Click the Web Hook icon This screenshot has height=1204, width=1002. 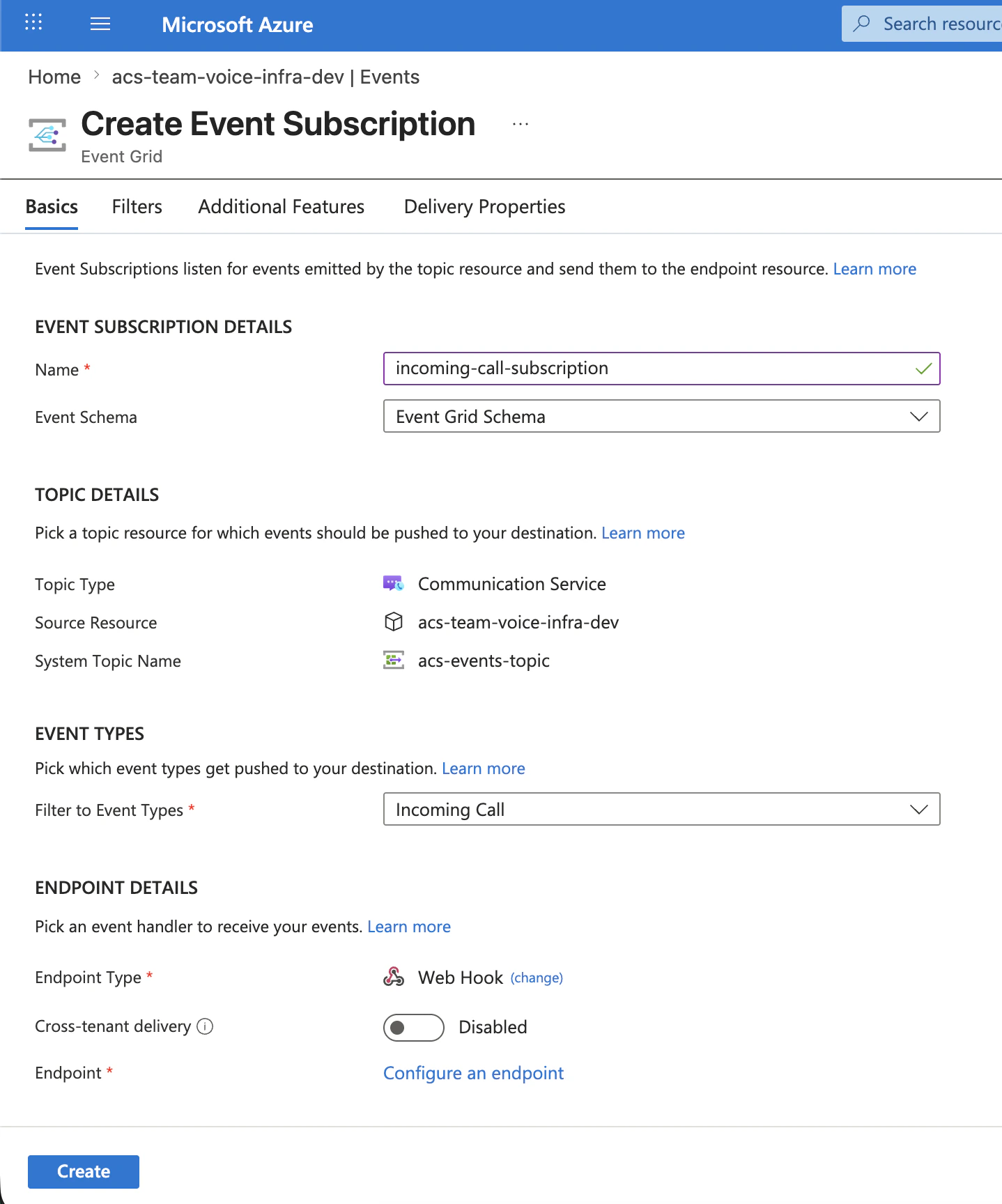(394, 977)
